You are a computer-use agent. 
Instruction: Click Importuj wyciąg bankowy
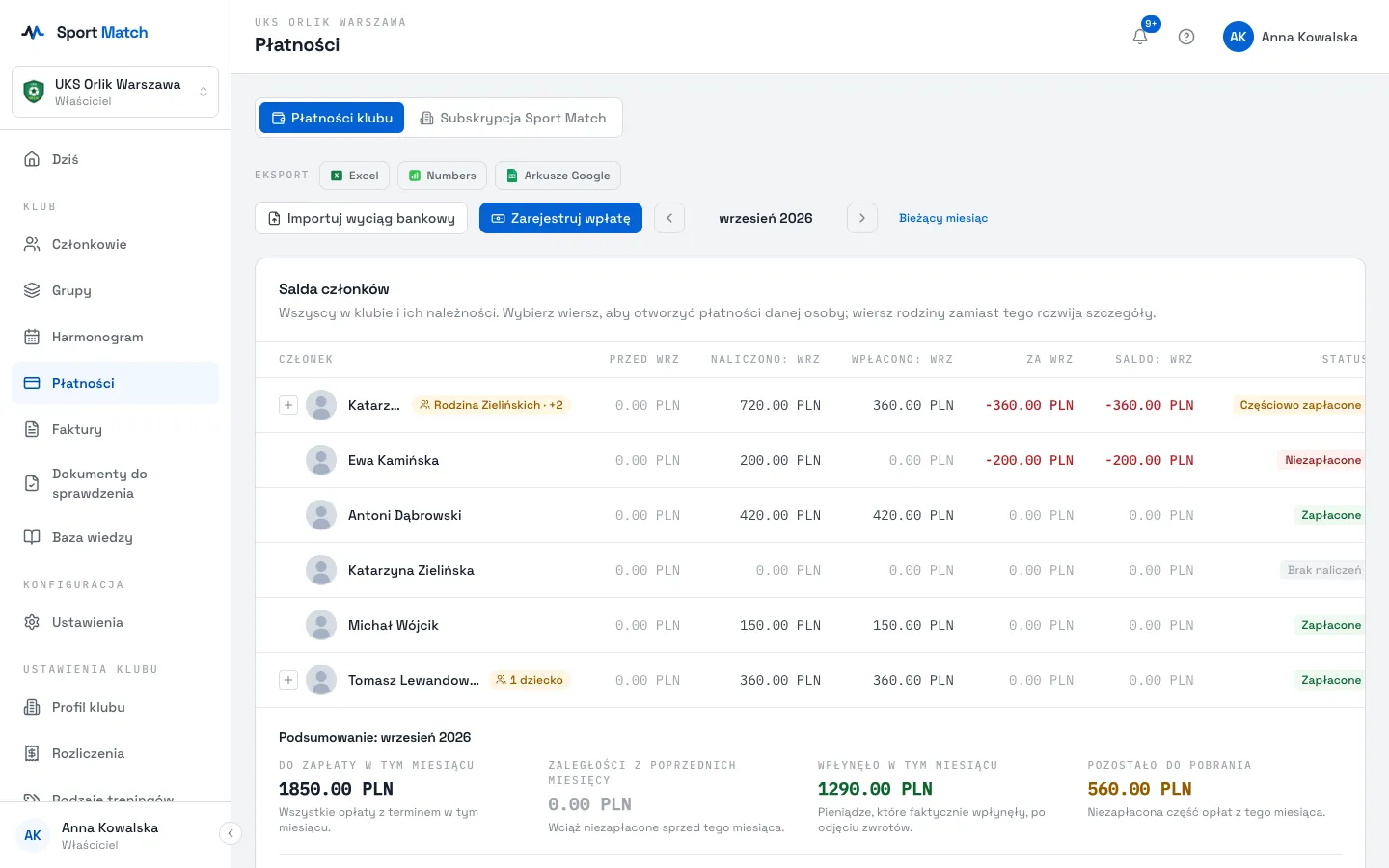(x=361, y=218)
